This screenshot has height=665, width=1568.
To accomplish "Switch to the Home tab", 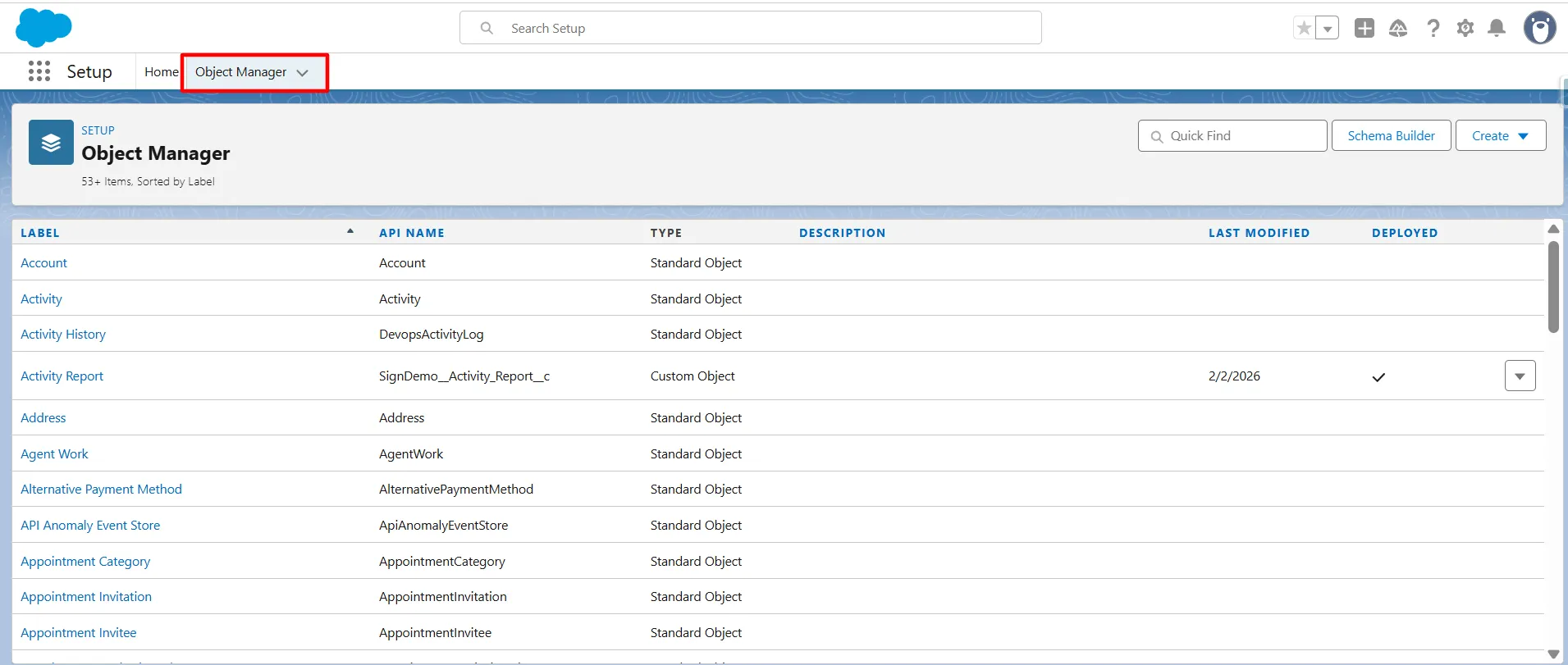I will 162,72.
